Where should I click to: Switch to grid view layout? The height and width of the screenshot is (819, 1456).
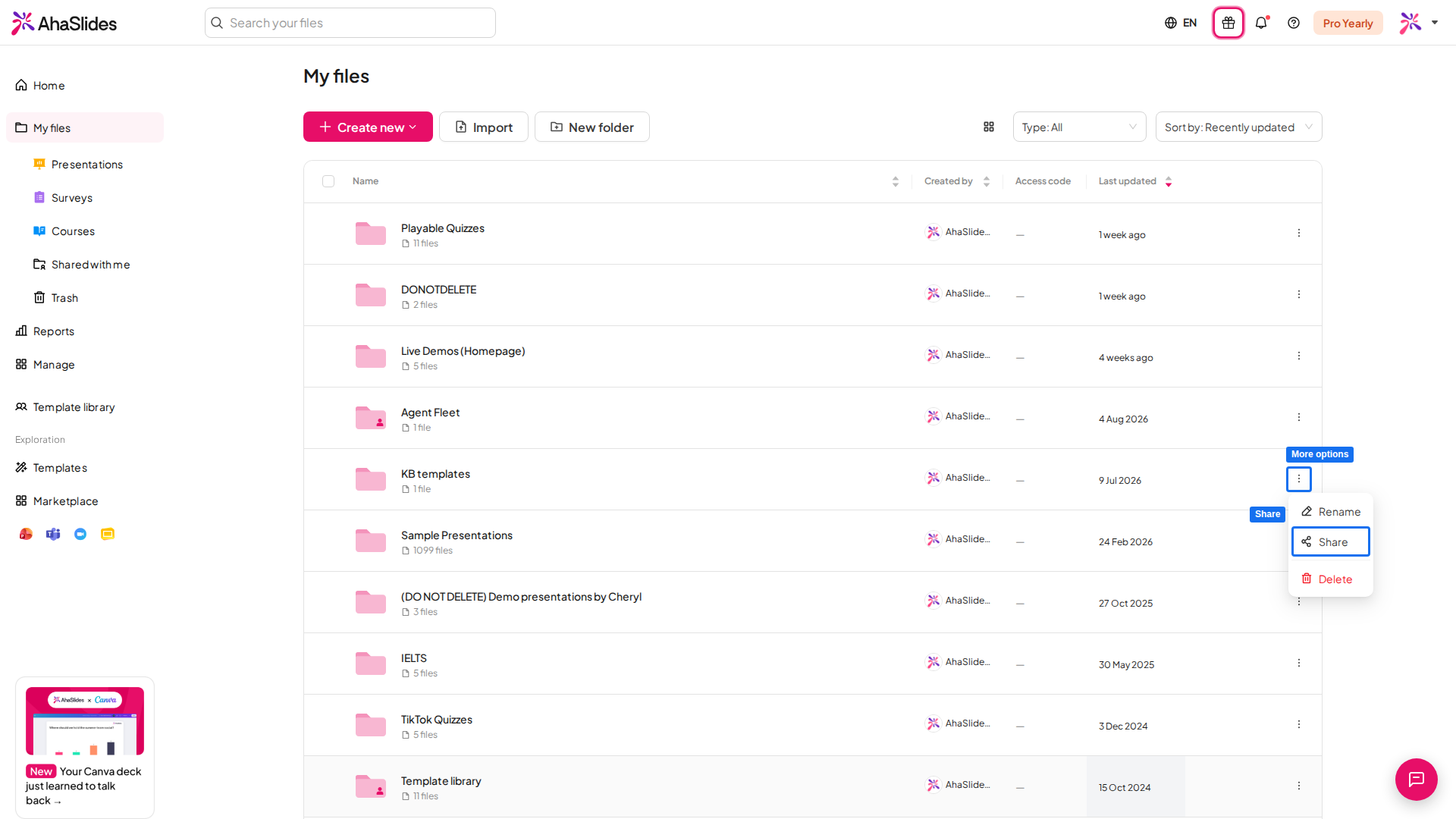tap(989, 127)
